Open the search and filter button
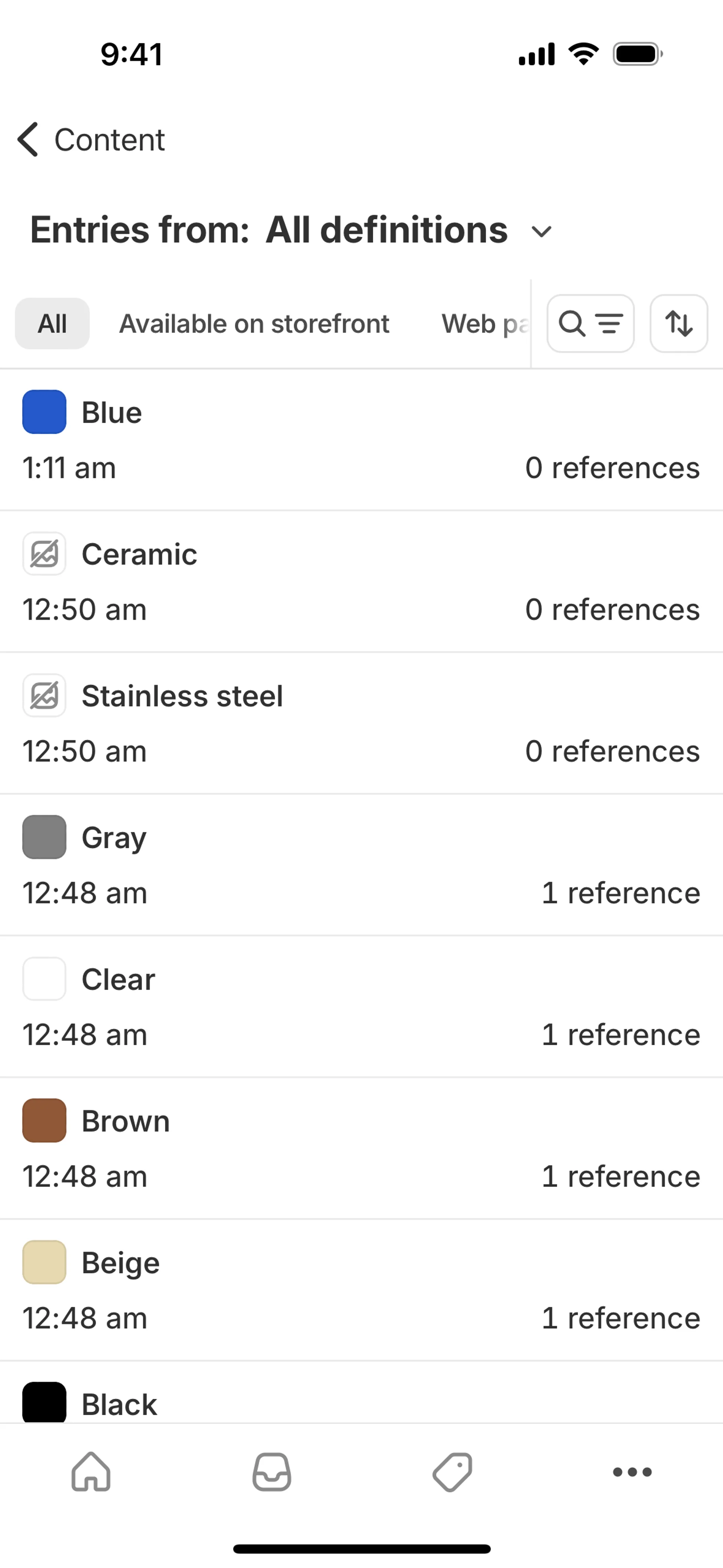 590,324
